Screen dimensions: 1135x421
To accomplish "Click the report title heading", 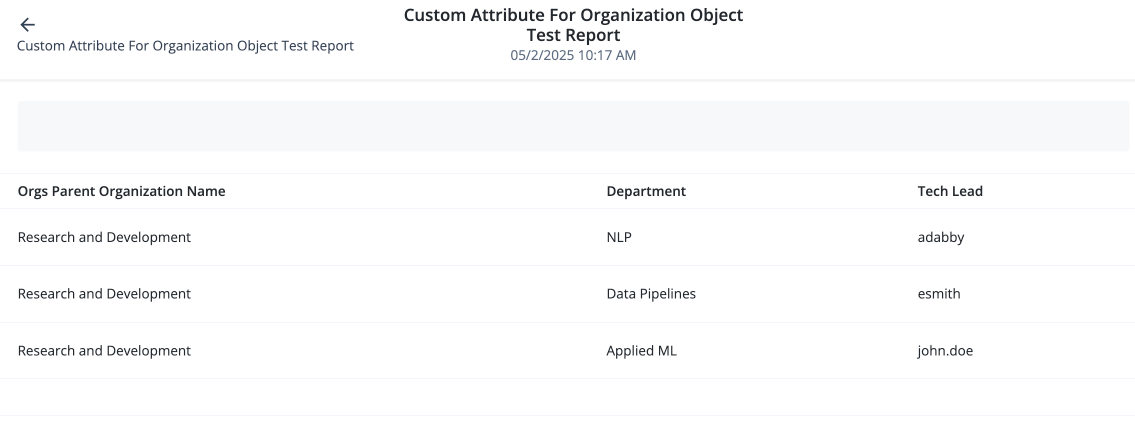I will coord(573,25).
